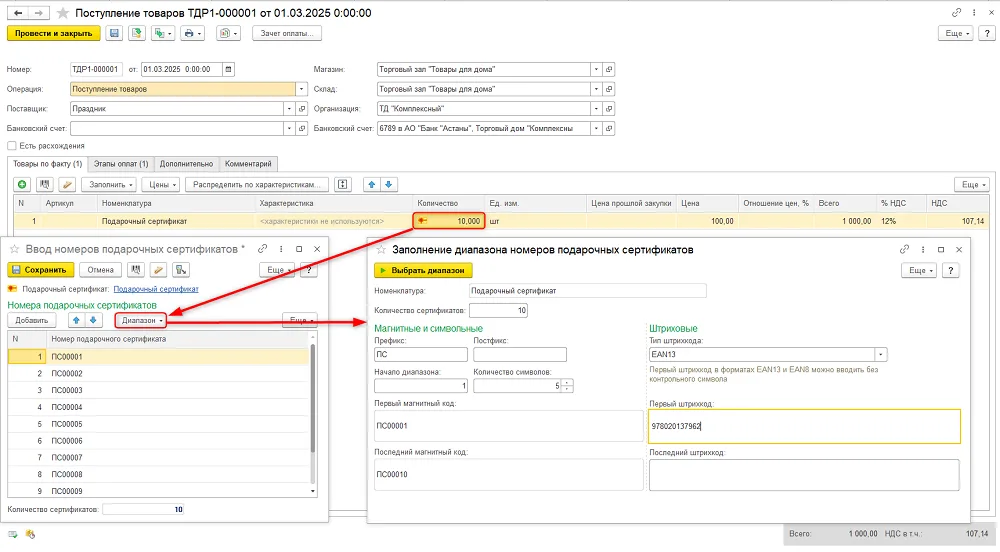This screenshot has width=1000, height=552.
Task: Move goods row down with blue arrow
Action: click(x=388, y=184)
